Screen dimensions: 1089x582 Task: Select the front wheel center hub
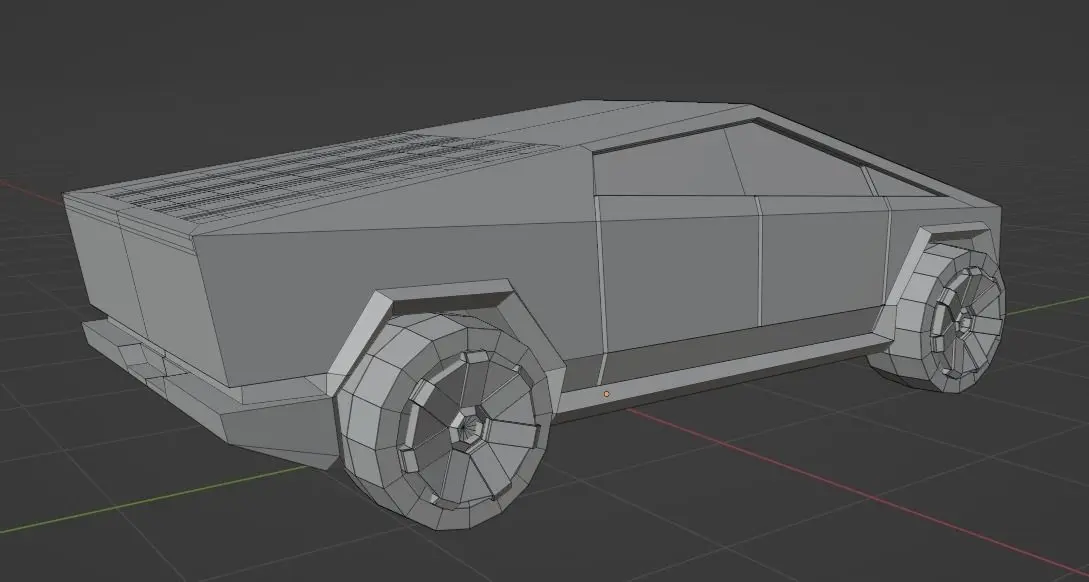click(x=964, y=322)
